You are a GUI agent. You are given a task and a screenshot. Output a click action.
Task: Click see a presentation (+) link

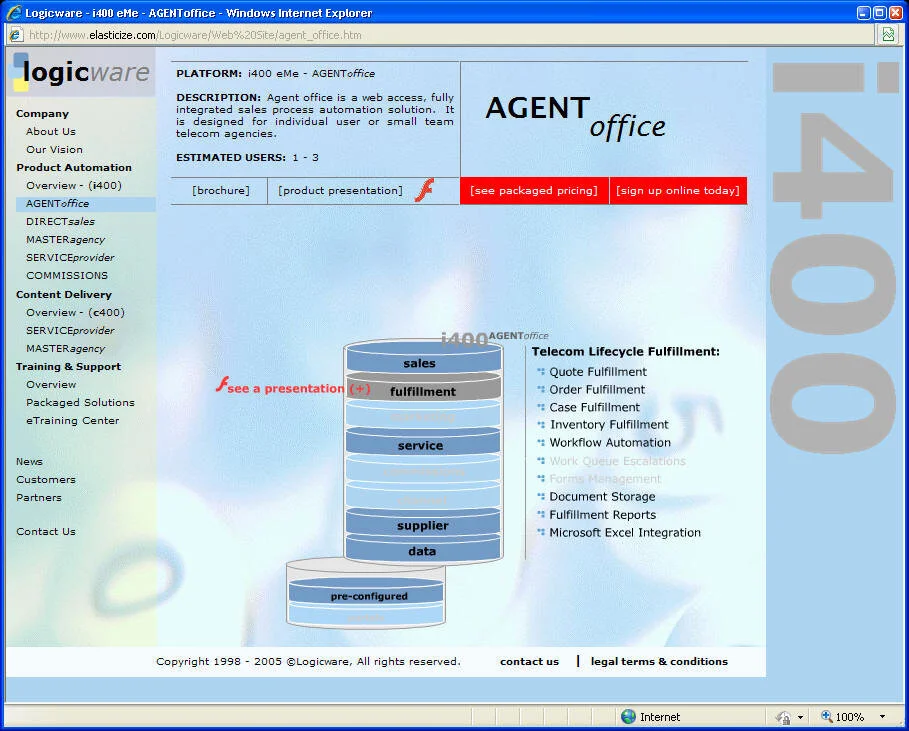tap(299, 388)
